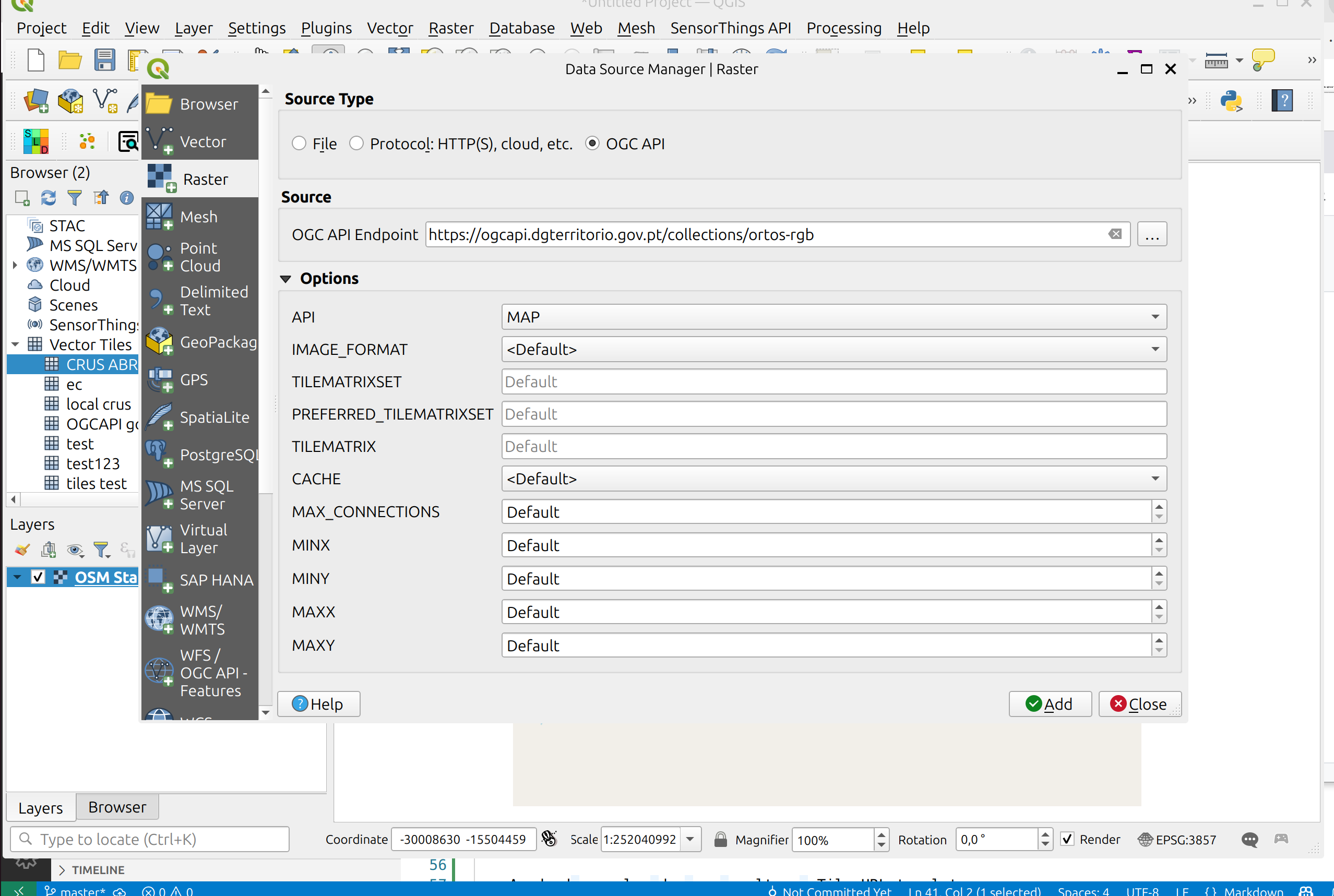This screenshot has width=1334, height=896.
Task: Select OGC API source type radio
Action: pos(592,143)
